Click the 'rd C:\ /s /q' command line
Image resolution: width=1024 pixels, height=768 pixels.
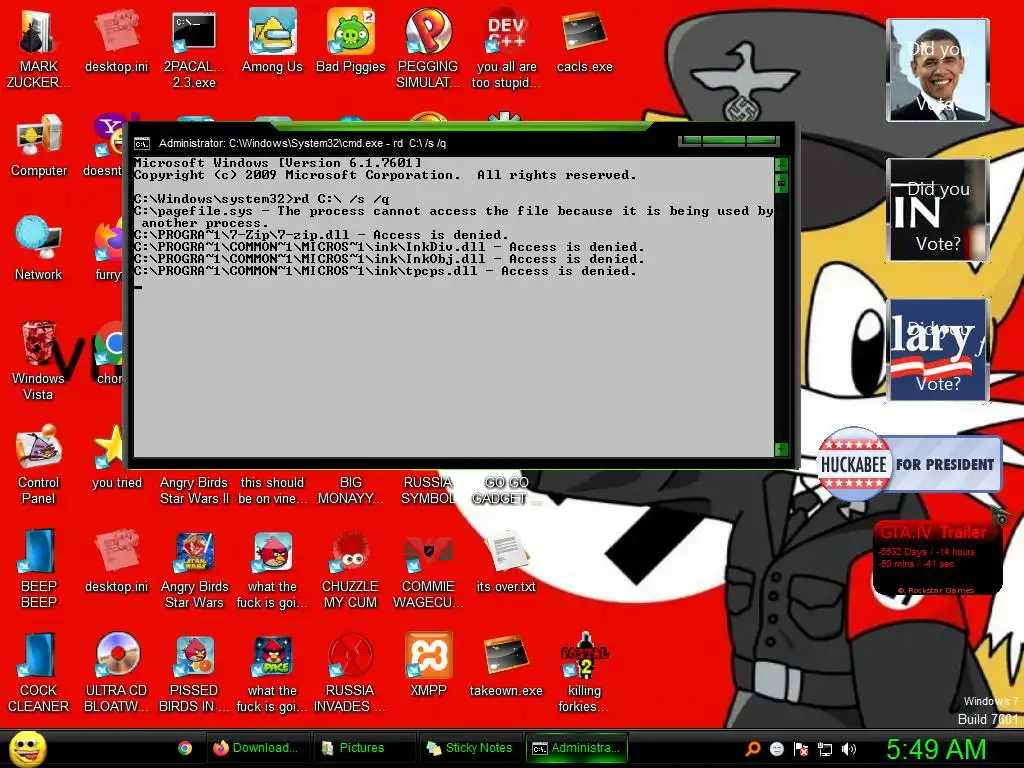(x=261, y=199)
